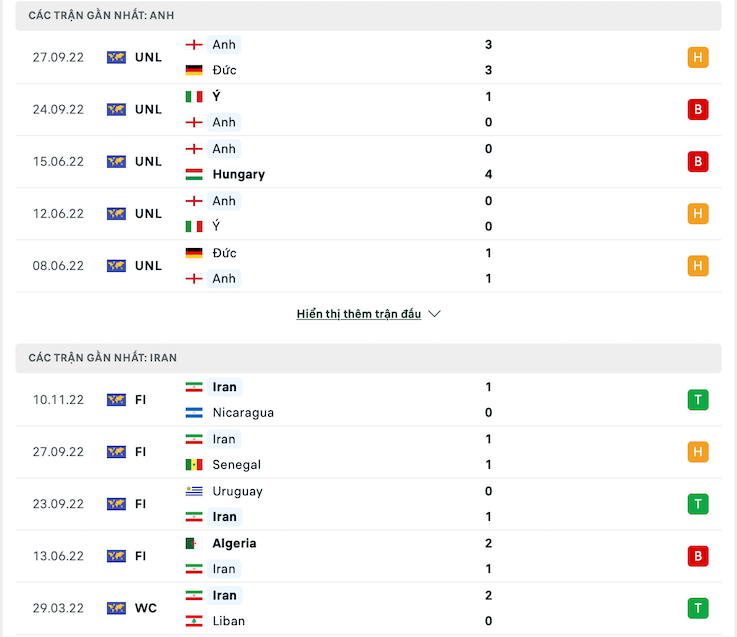737x637 pixels.
Task: Click the Hungary flag icon
Action: point(194,174)
